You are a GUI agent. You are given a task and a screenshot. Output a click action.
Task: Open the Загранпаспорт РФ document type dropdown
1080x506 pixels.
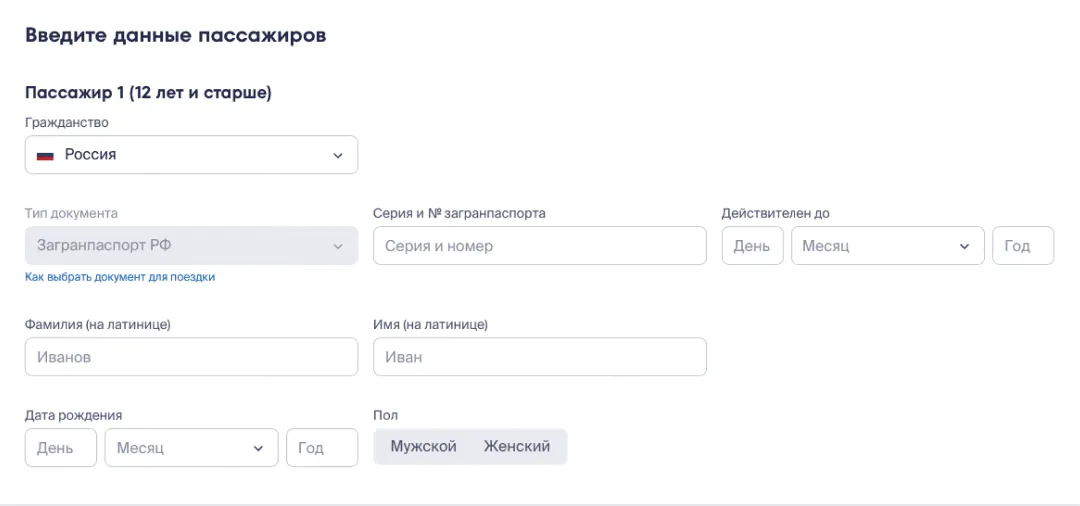[x=191, y=245]
